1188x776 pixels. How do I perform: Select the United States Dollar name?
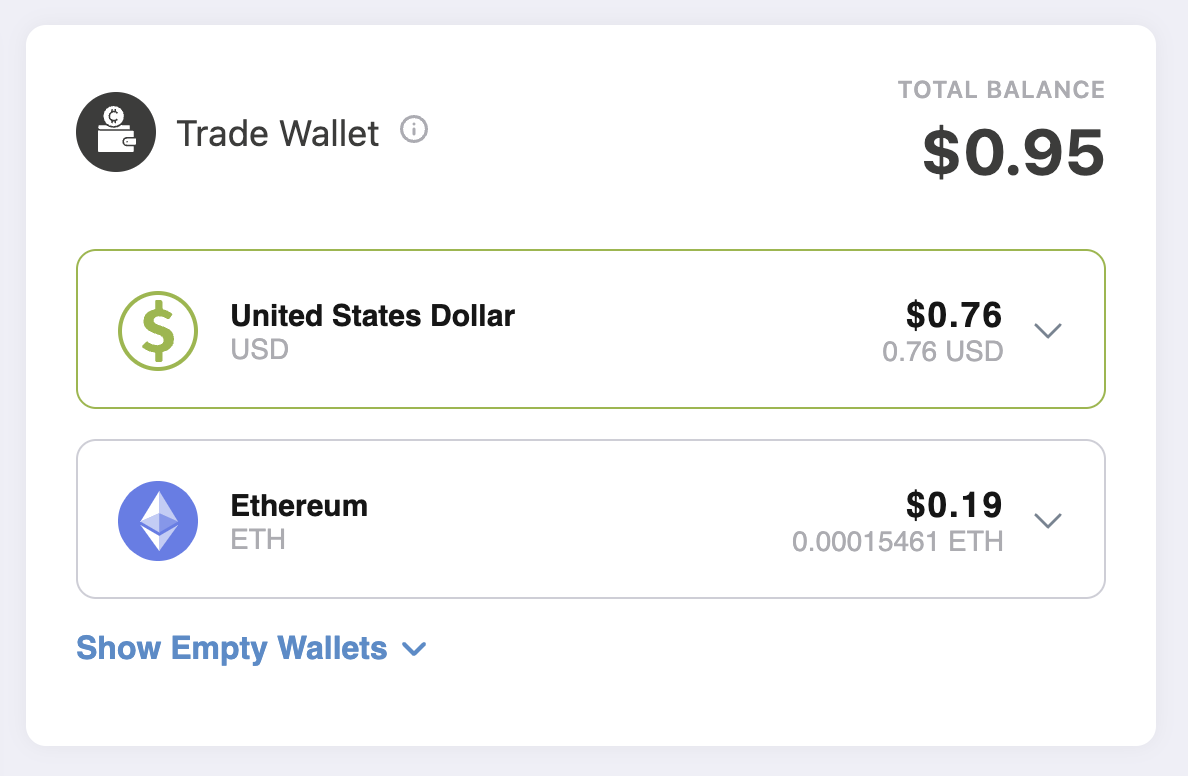pos(373,315)
